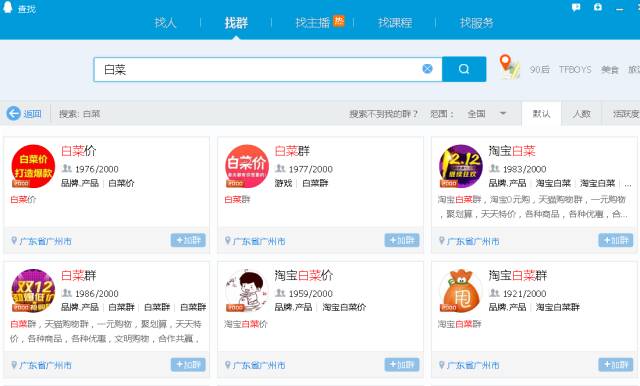Join the 淘宝白菜群 group with 1921/2000 members
The width and height of the screenshot is (640, 386).
(616, 364)
